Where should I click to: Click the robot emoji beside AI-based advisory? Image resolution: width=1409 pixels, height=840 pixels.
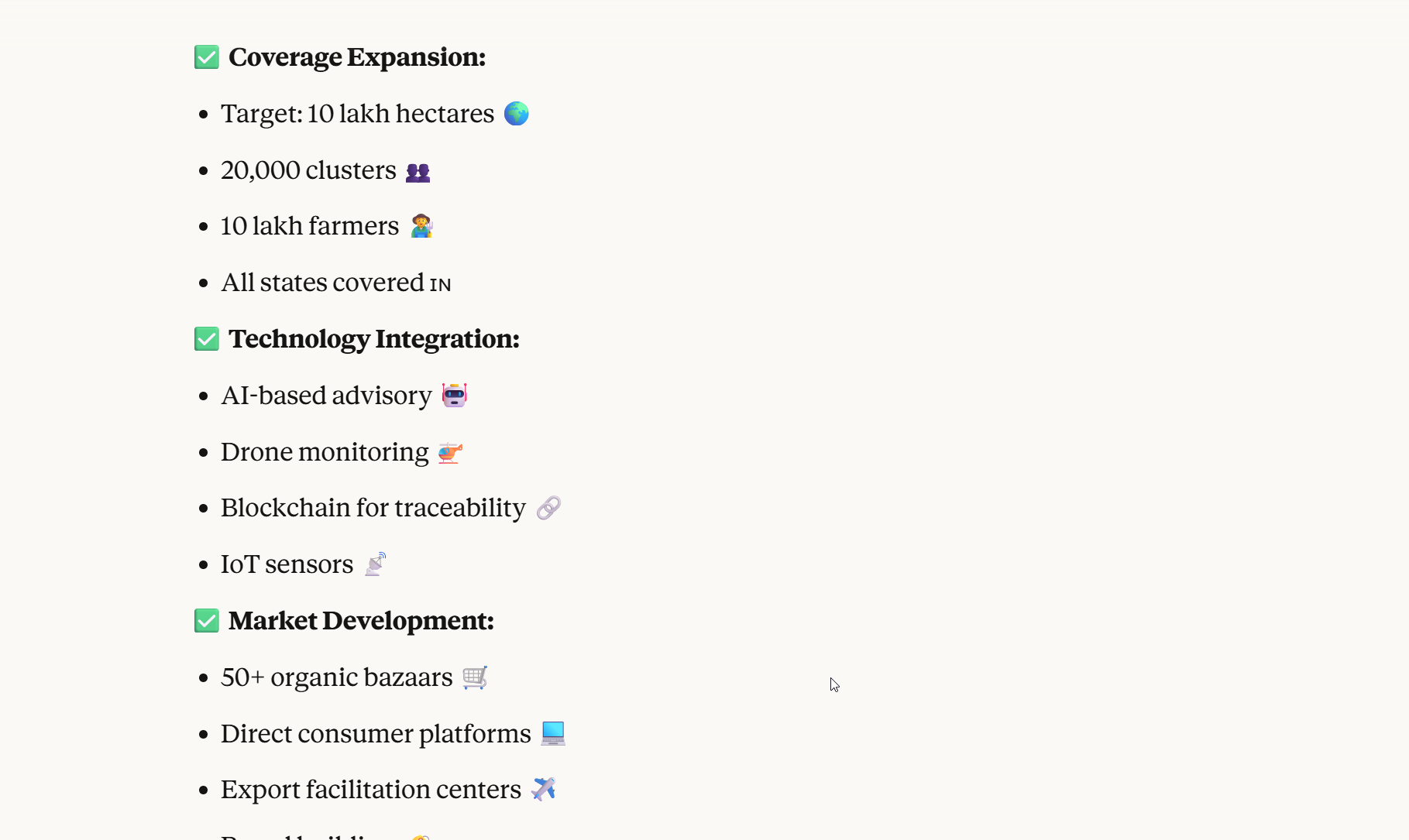click(454, 395)
